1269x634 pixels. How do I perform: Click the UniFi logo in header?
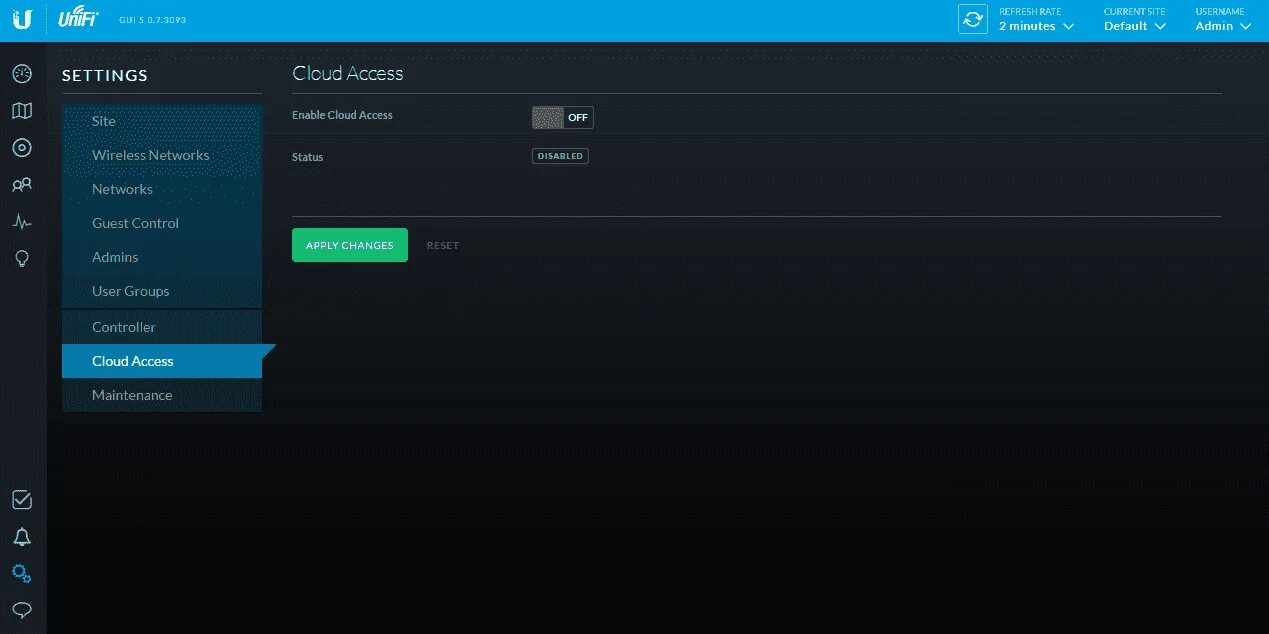pyautogui.click(x=78, y=19)
